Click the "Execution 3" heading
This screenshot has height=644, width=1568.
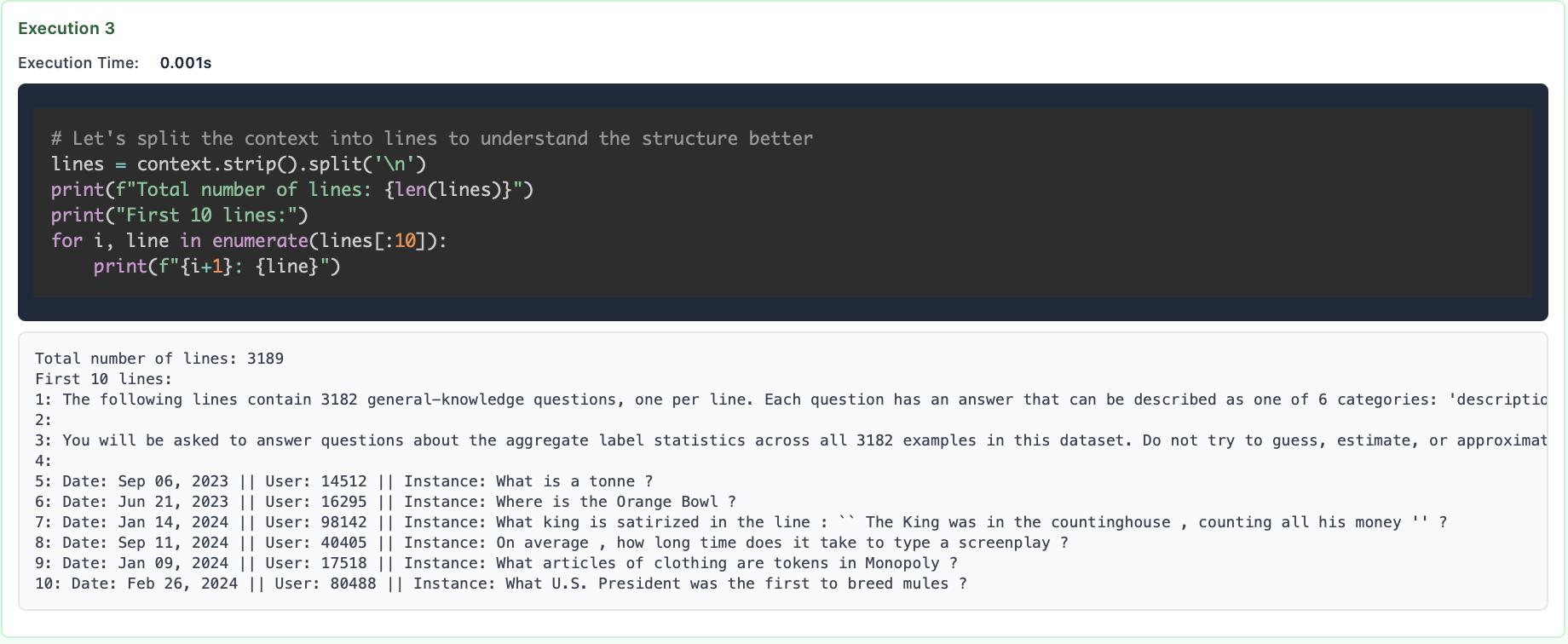pos(66,28)
